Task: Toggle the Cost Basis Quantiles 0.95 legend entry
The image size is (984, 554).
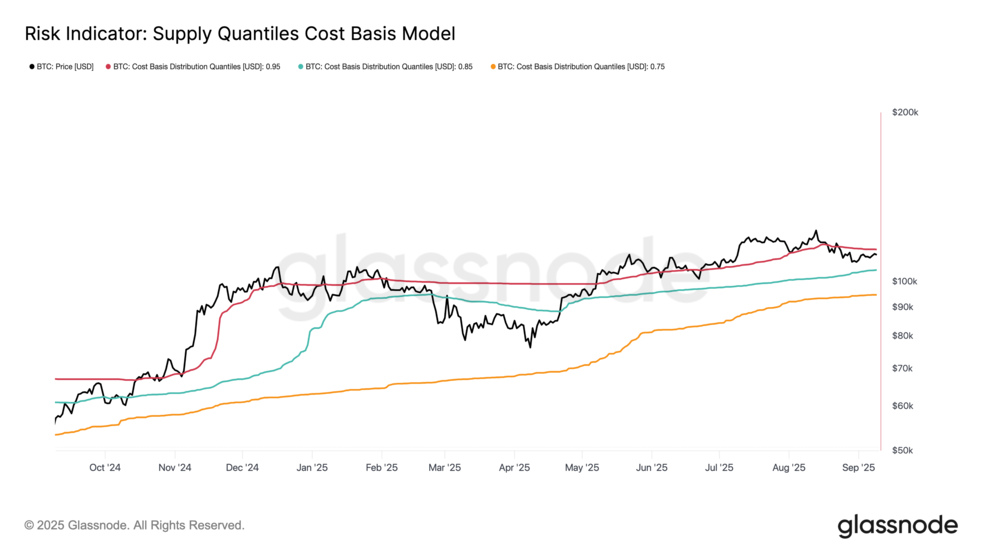Action: tap(193, 67)
